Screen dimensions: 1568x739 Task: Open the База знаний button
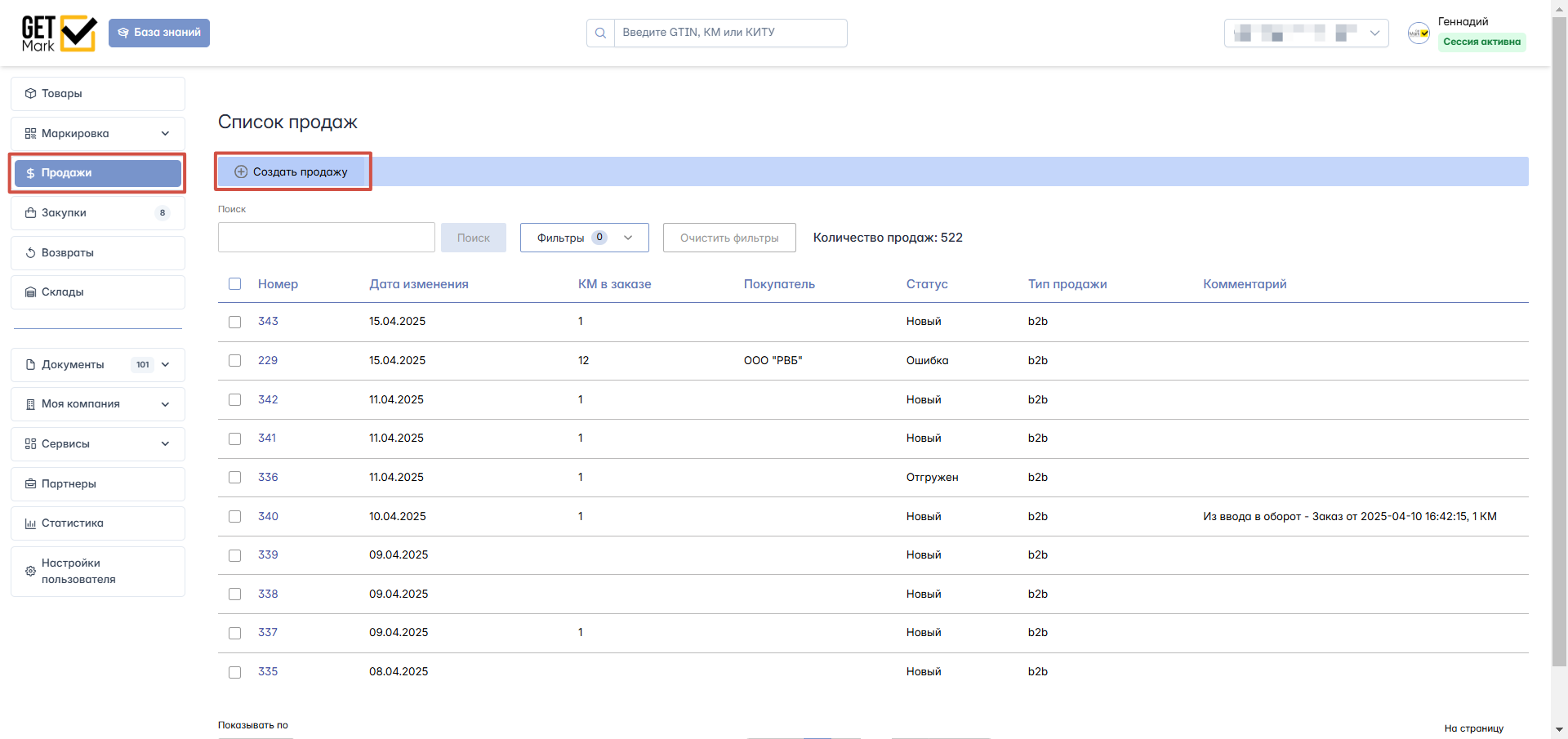tap(159, 33)
